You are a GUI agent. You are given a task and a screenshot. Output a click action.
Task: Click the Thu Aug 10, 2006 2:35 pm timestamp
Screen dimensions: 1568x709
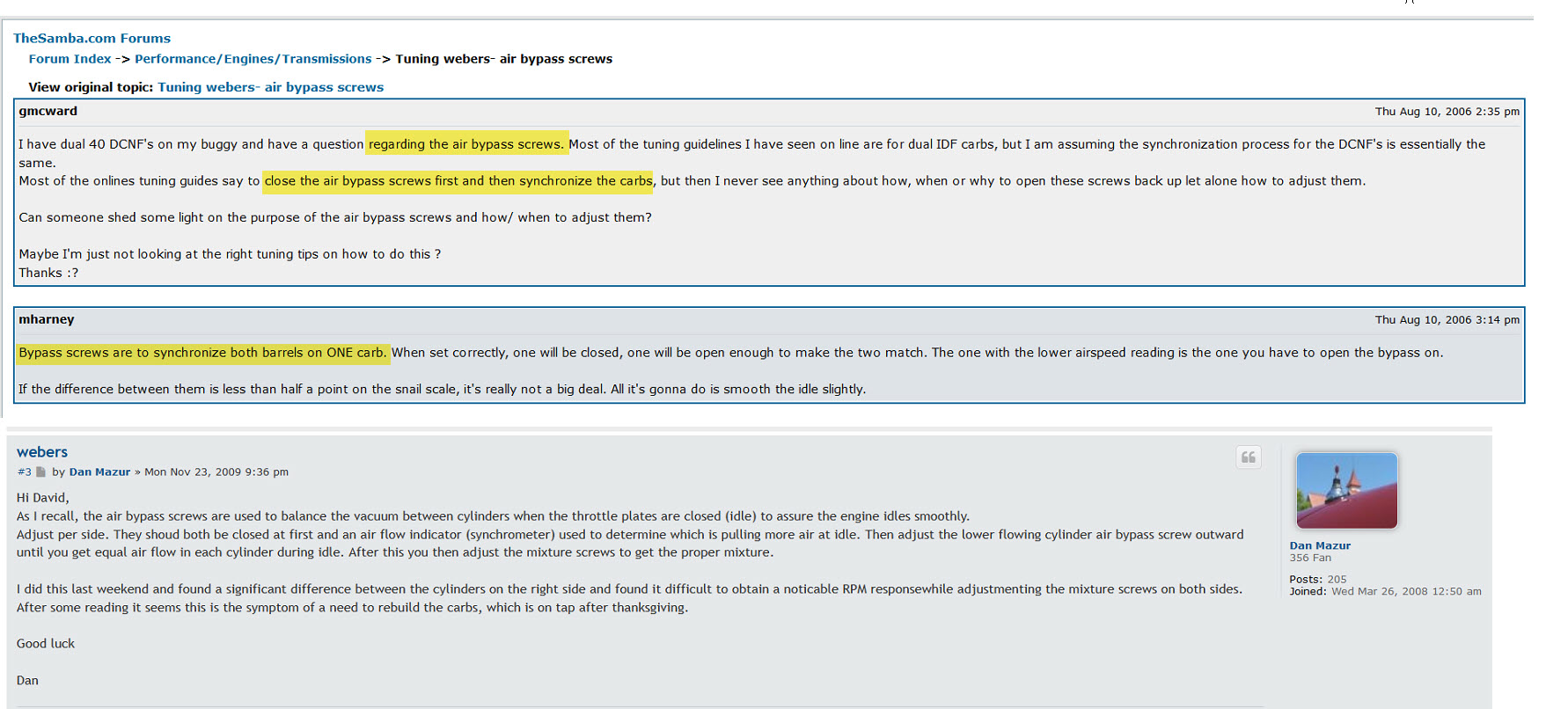tap(1447, 112)
